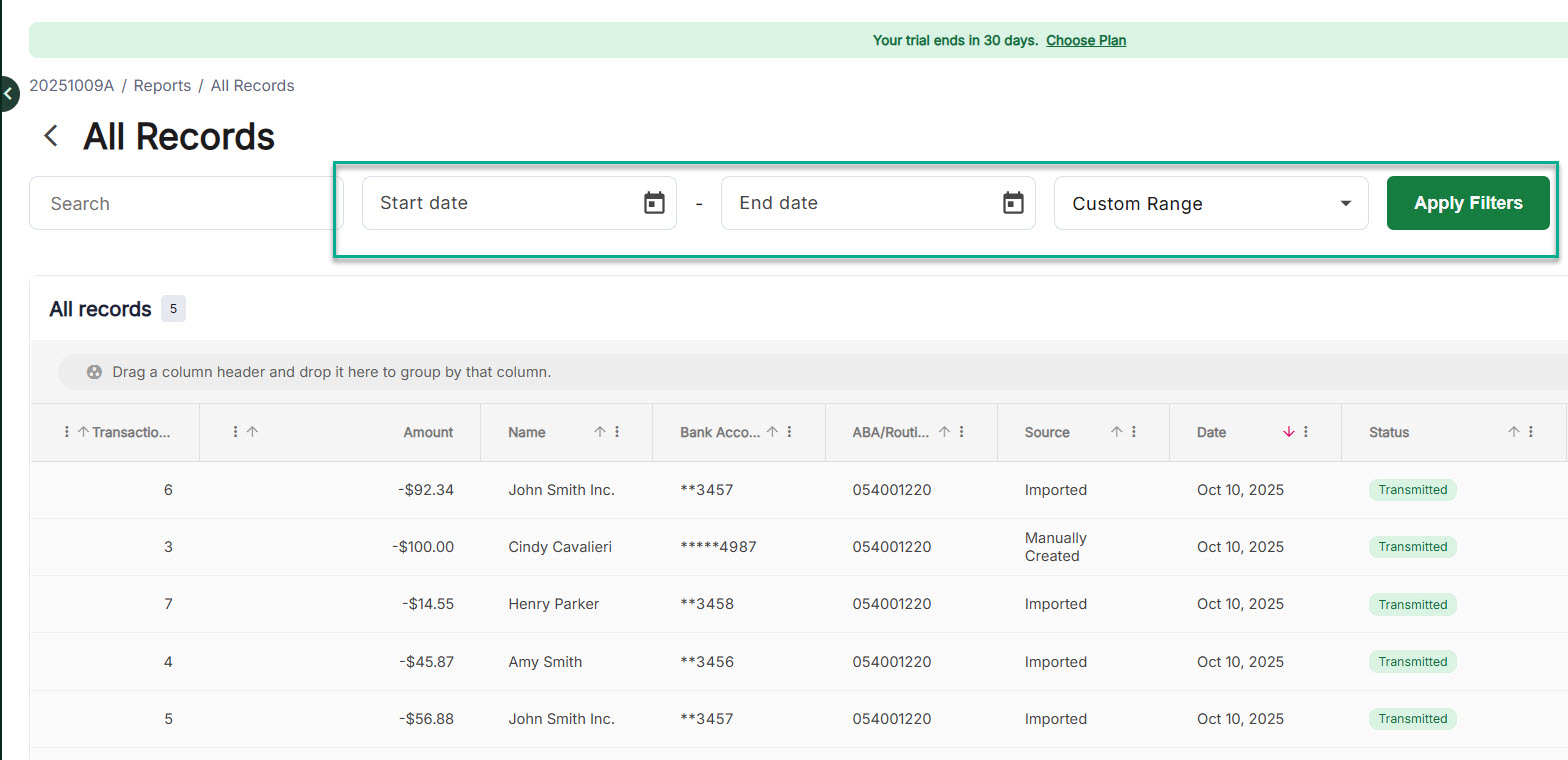
Task: Open ABA/Routing column three-dot menu
Action: (962, 432)
